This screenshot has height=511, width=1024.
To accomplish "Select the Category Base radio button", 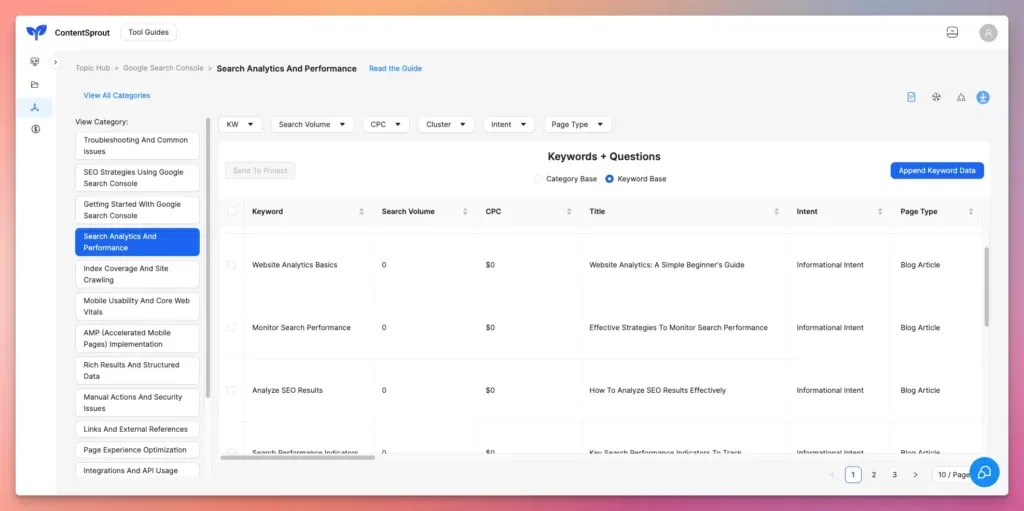I will click(x=538, y=179).
